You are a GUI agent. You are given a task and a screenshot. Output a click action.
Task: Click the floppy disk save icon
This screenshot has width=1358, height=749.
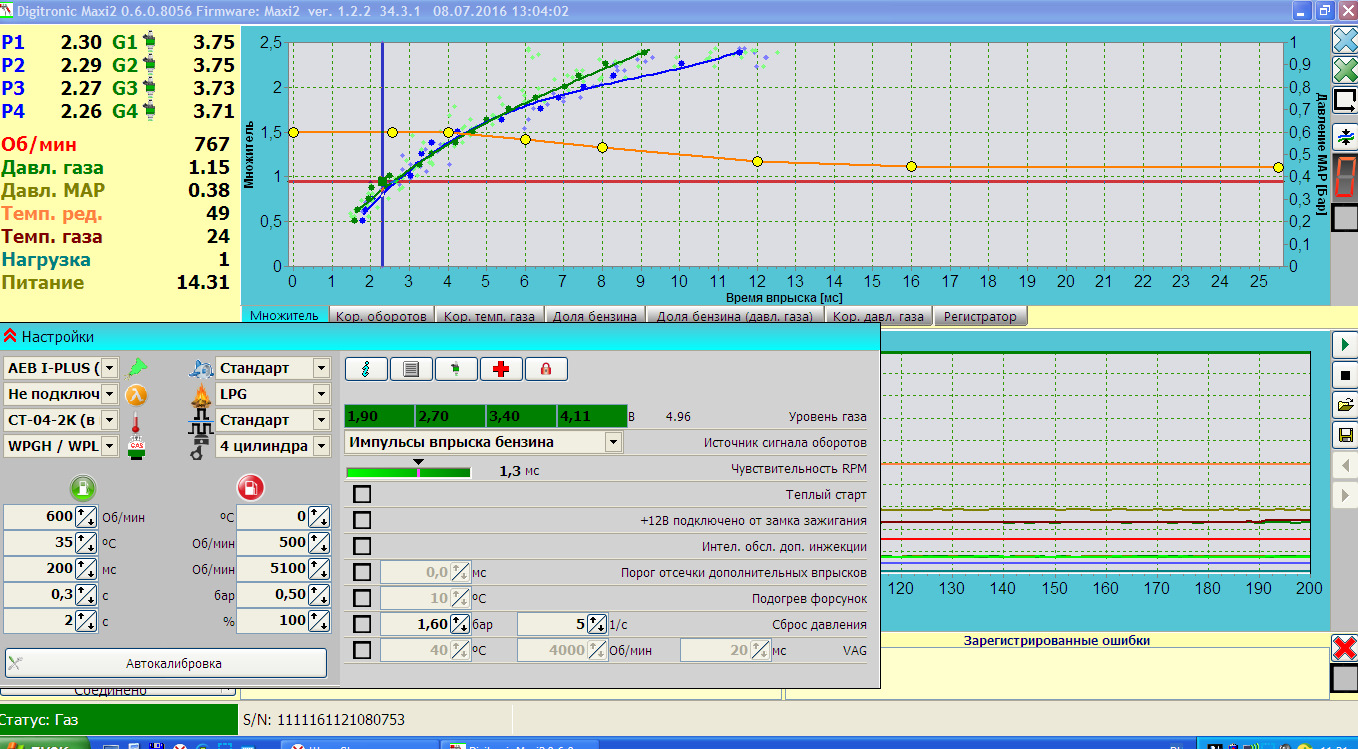tap(1345, 435)
